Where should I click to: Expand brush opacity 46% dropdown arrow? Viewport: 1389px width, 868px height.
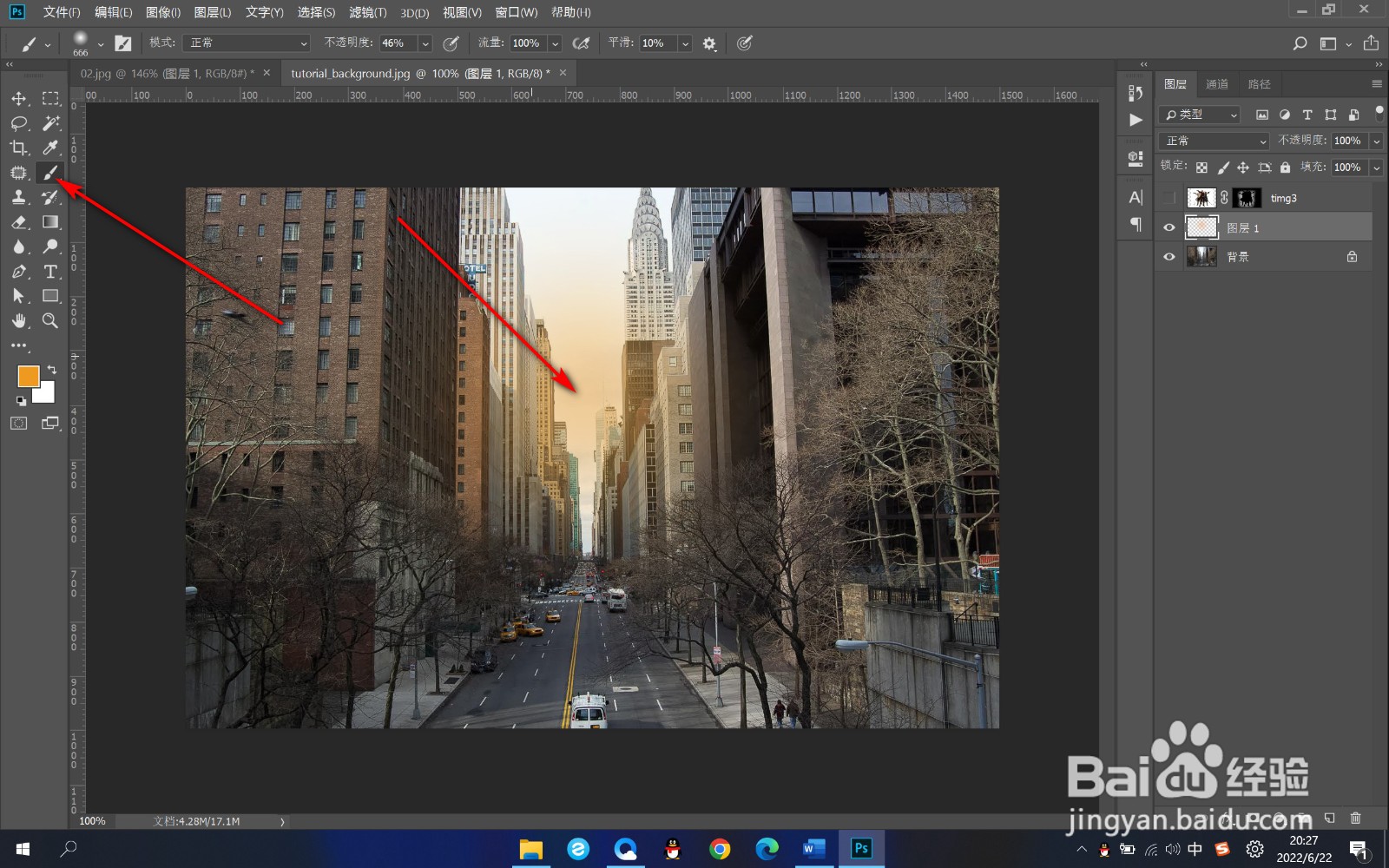pos(425,43)
